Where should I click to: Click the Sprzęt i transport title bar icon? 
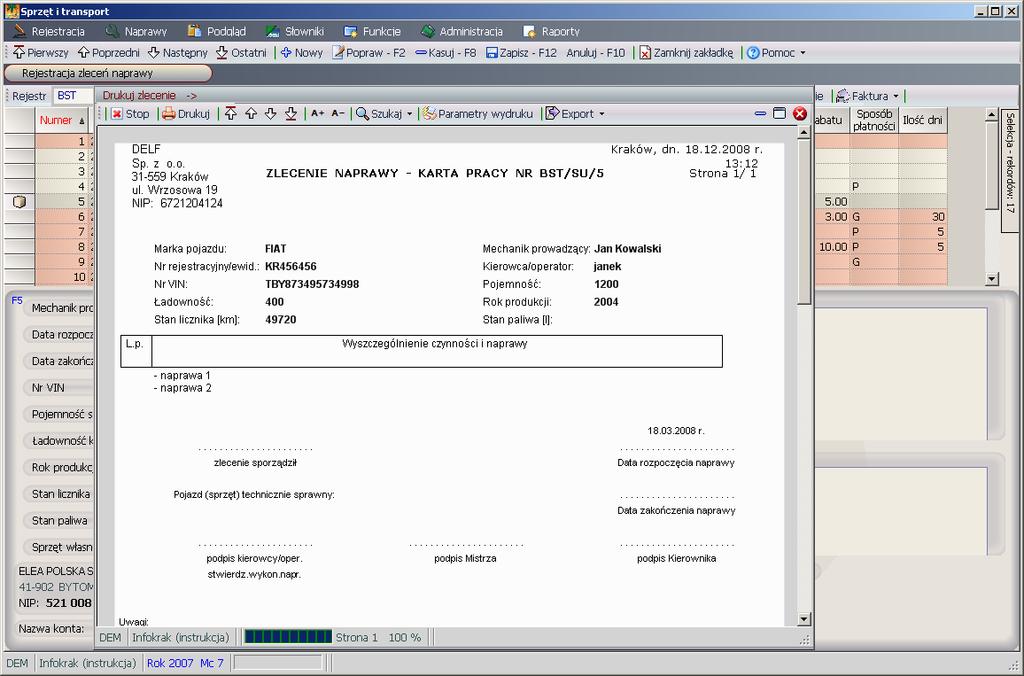[11, 11]
